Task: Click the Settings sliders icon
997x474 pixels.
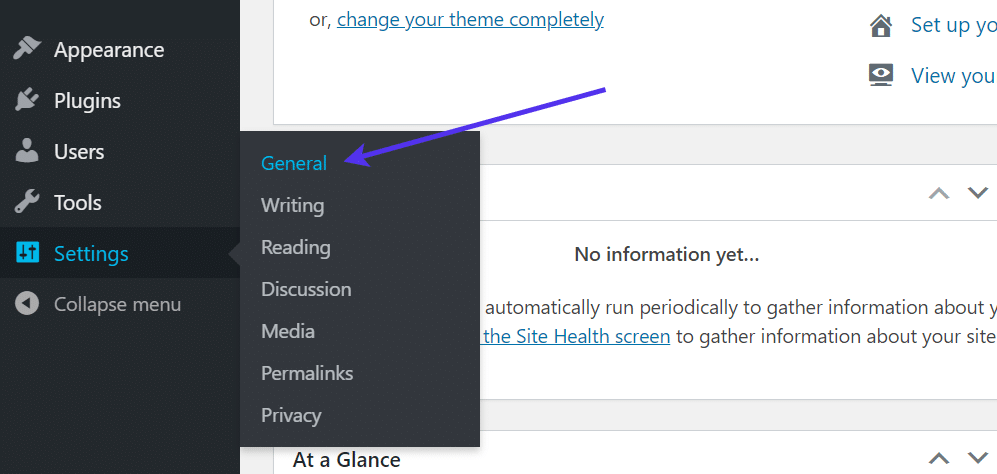Action: [x=26, y=254]
